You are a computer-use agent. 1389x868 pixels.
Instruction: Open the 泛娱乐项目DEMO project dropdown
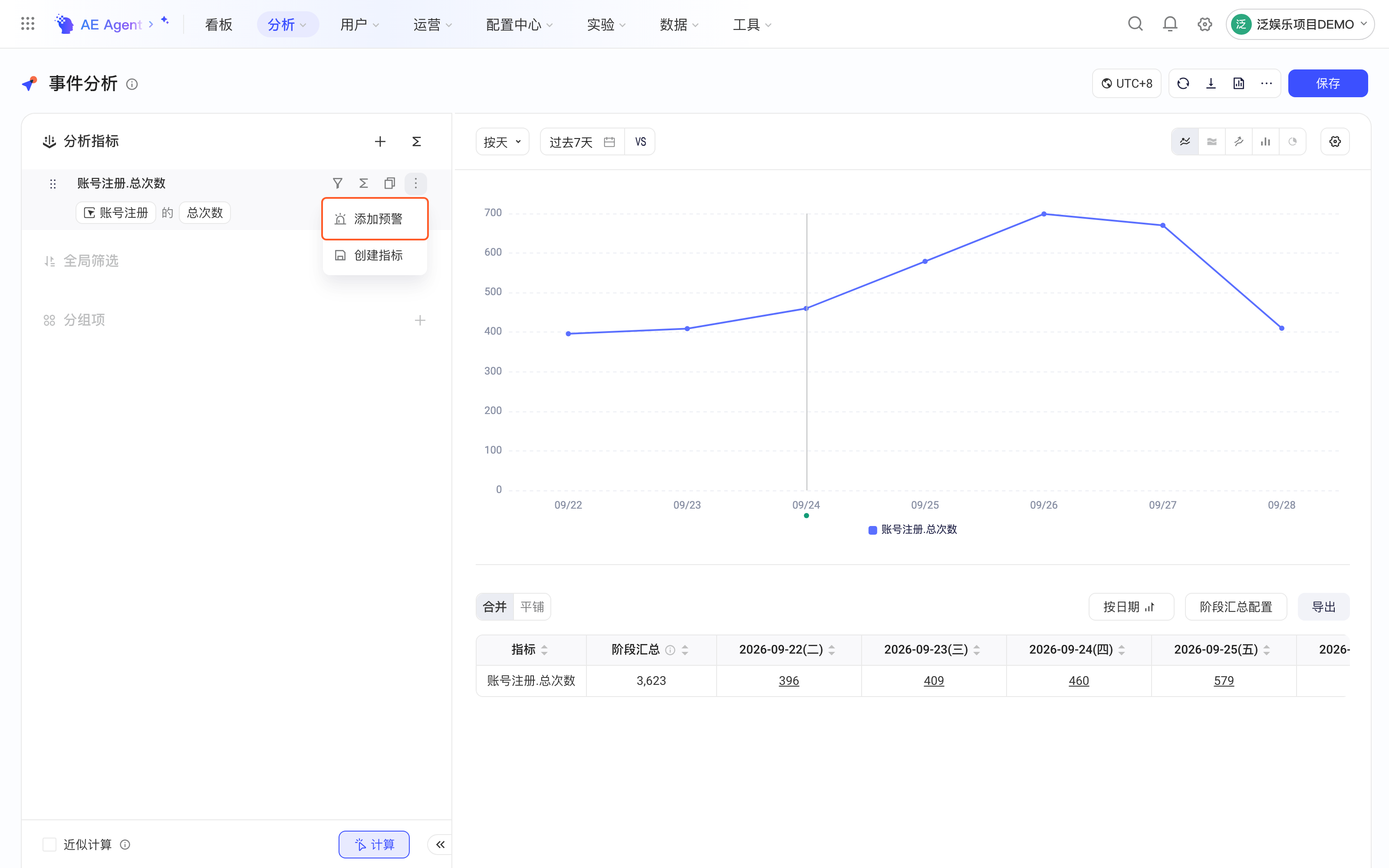(x=1300, y=24)
